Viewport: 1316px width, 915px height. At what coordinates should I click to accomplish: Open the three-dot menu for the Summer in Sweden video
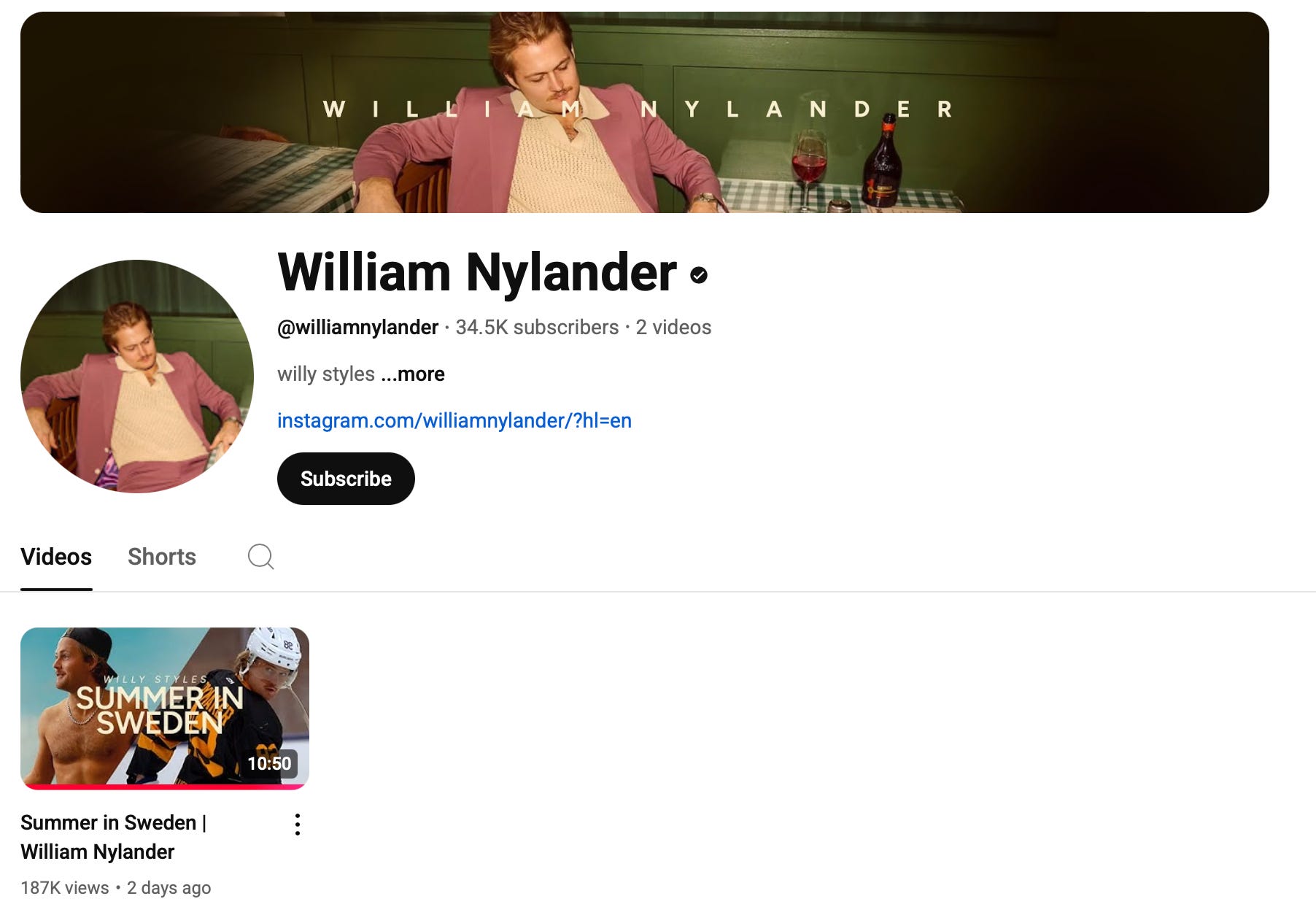tap(297, 825)
